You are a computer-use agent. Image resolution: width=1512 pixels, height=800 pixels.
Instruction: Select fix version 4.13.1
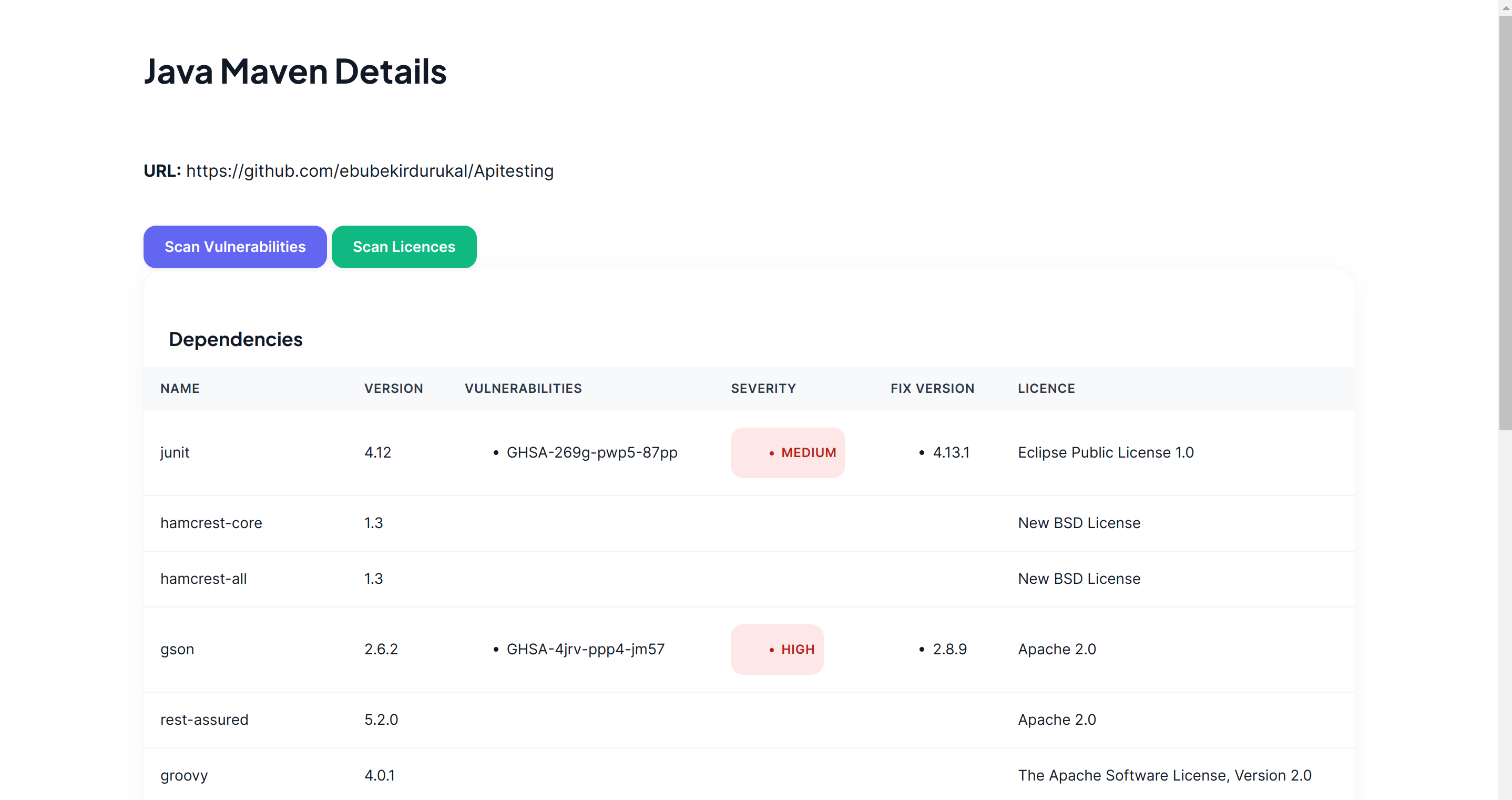951,452
